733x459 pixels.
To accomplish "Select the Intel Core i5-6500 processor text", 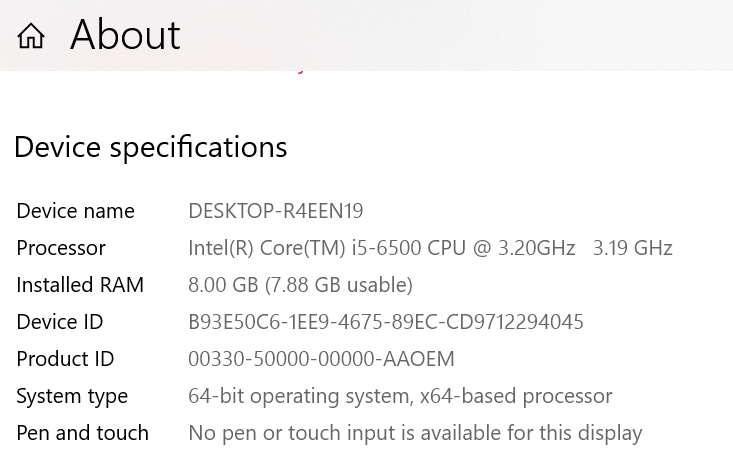I will pos(381,248).
